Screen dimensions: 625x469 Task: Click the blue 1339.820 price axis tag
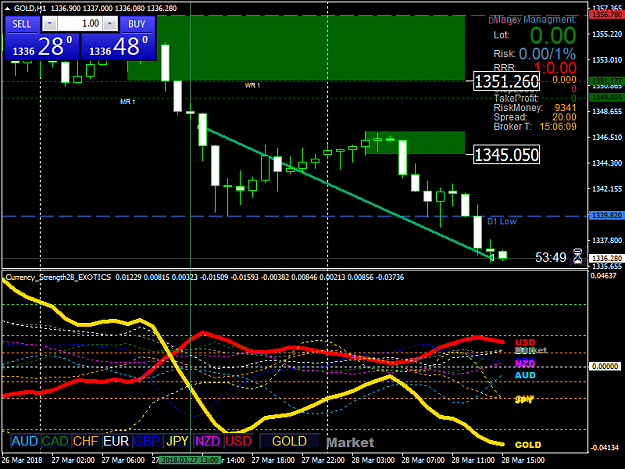[x=607, y=216]
